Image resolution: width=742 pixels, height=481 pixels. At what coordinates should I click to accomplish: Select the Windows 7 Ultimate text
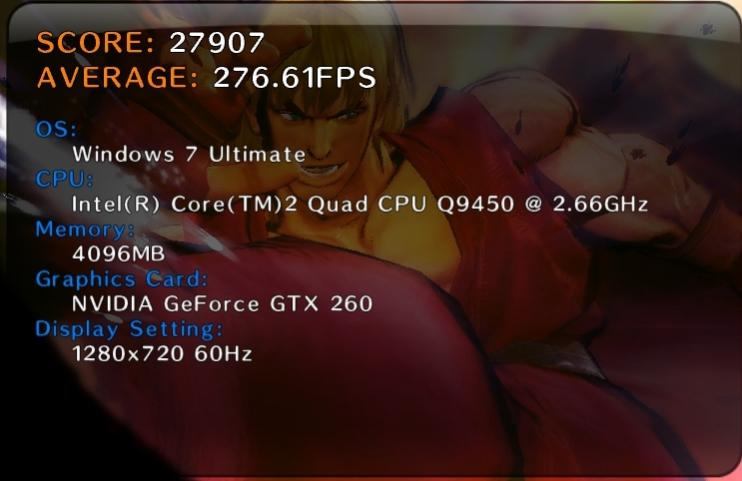[x=189, y=154]
